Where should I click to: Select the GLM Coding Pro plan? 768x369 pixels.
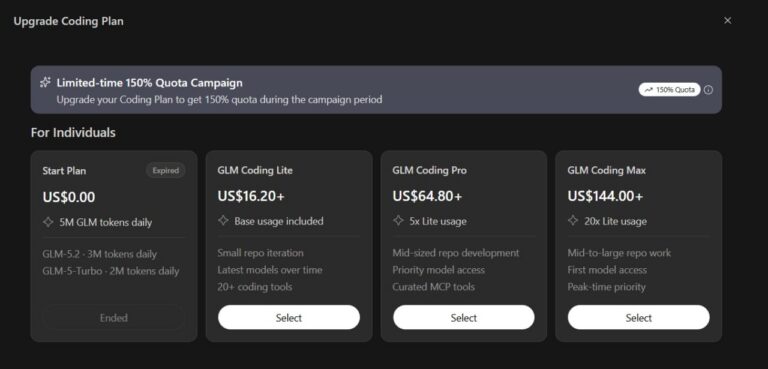click(x=464, y=318)
